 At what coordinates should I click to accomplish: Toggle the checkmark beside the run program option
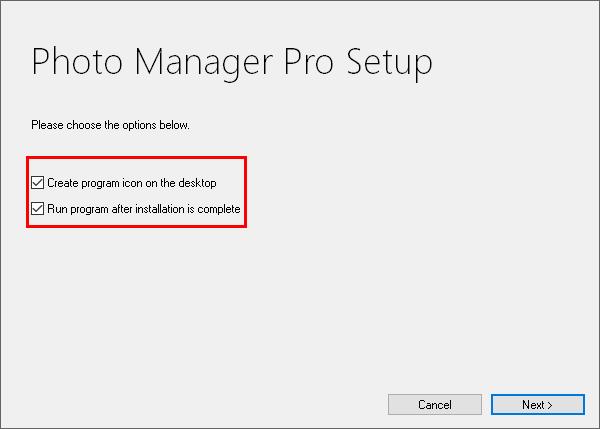point(38,209)
